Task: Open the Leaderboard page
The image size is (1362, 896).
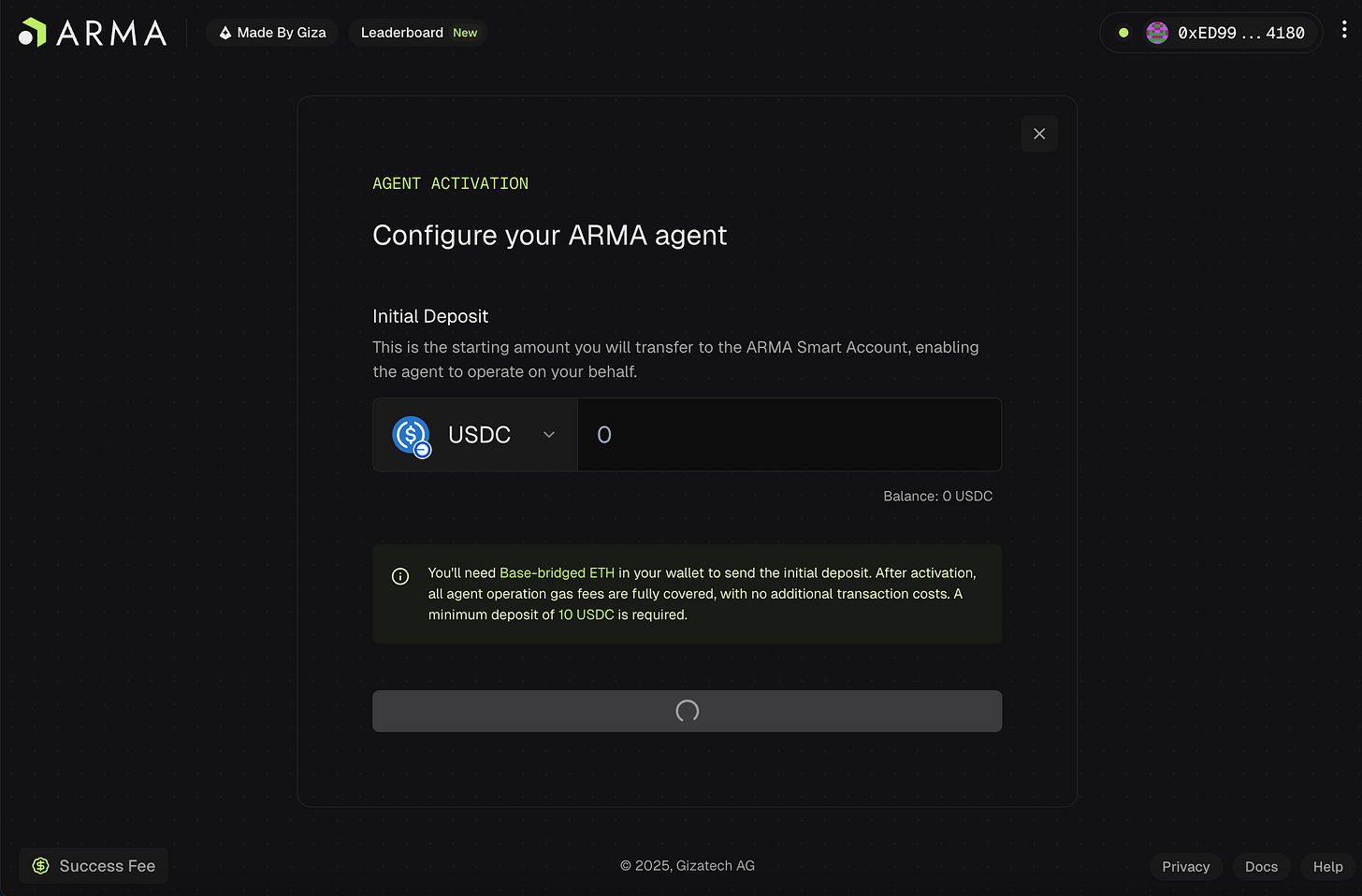Action: click(418, 33)
